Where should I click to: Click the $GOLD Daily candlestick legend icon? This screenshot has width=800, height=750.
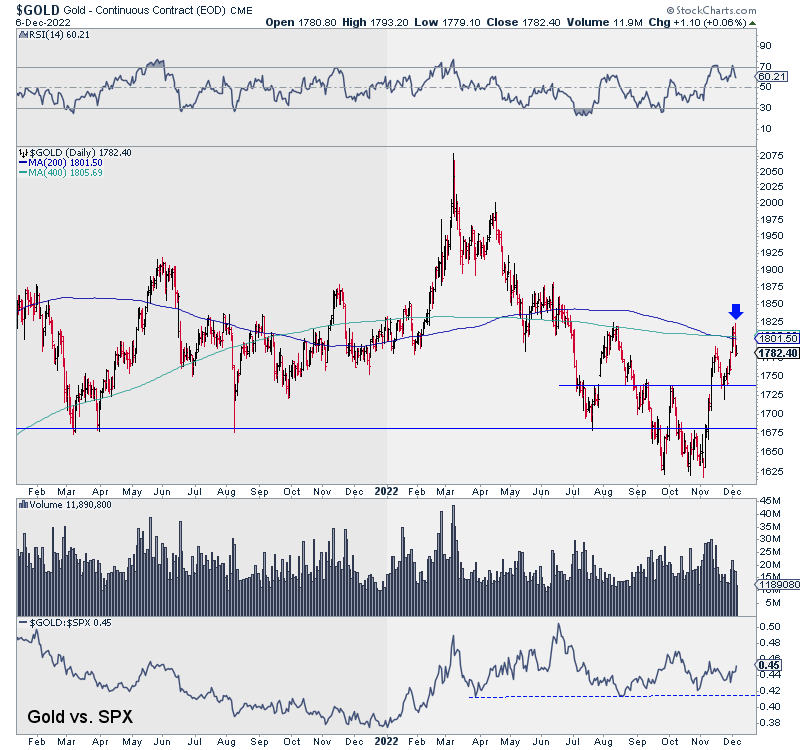pos(22,152)
